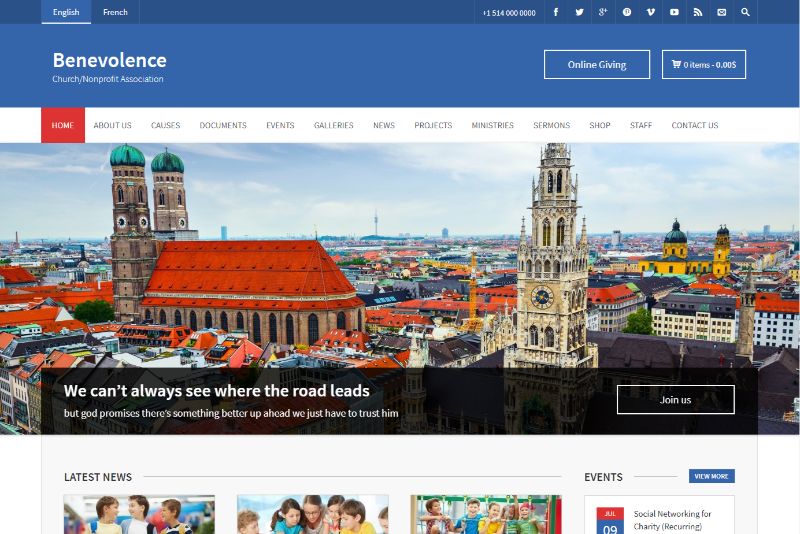Click the Benevolence site logo

coord(110,60)
